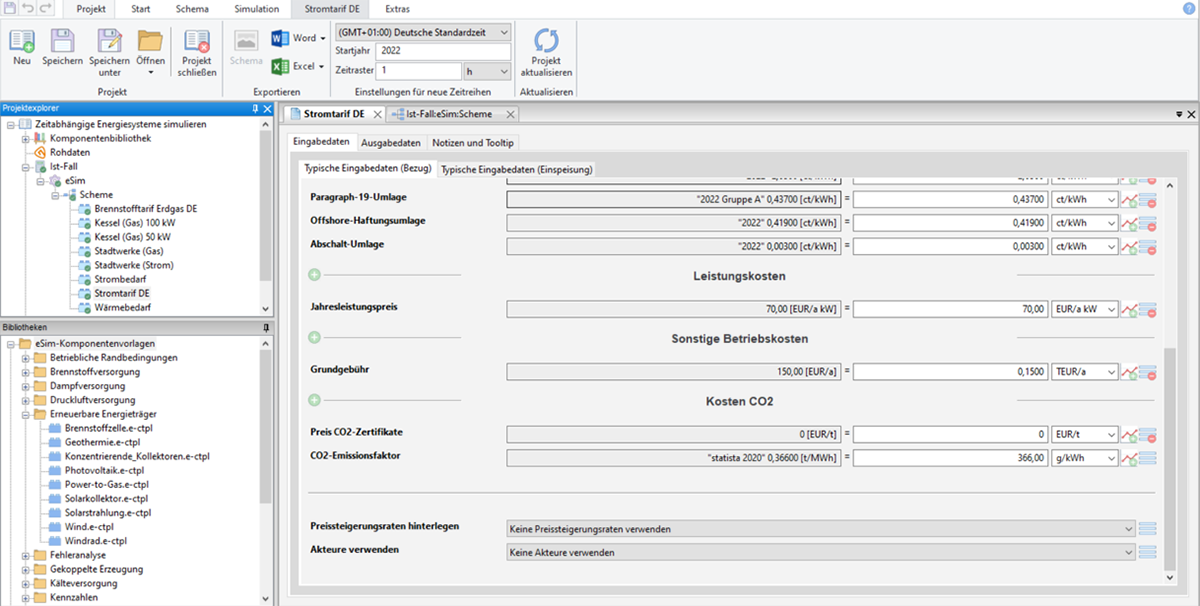Click list icon beside Akteure verwenden dropdown
The width and height of the screenshot is (1200, 606).
click(x=1147, y=551)
